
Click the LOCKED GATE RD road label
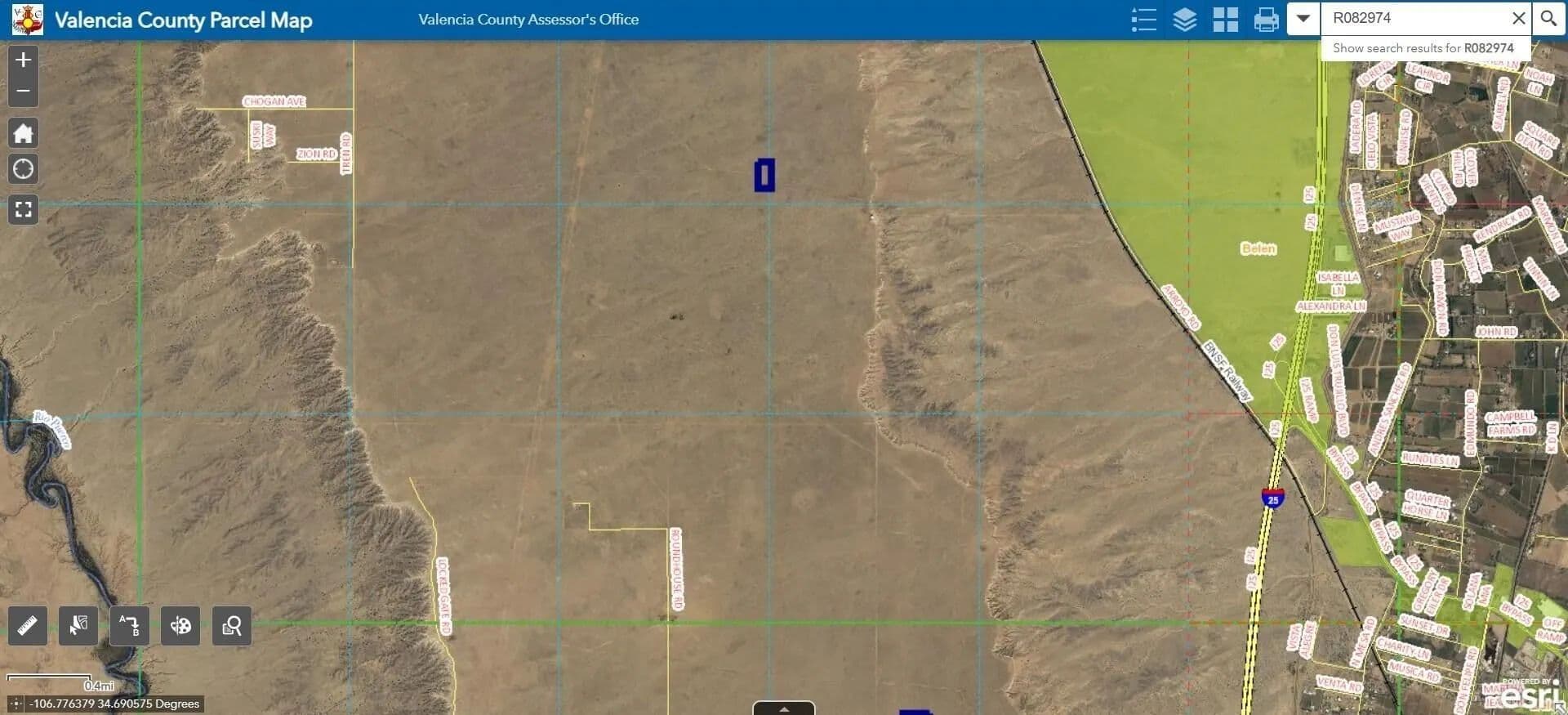pos(444,597)
